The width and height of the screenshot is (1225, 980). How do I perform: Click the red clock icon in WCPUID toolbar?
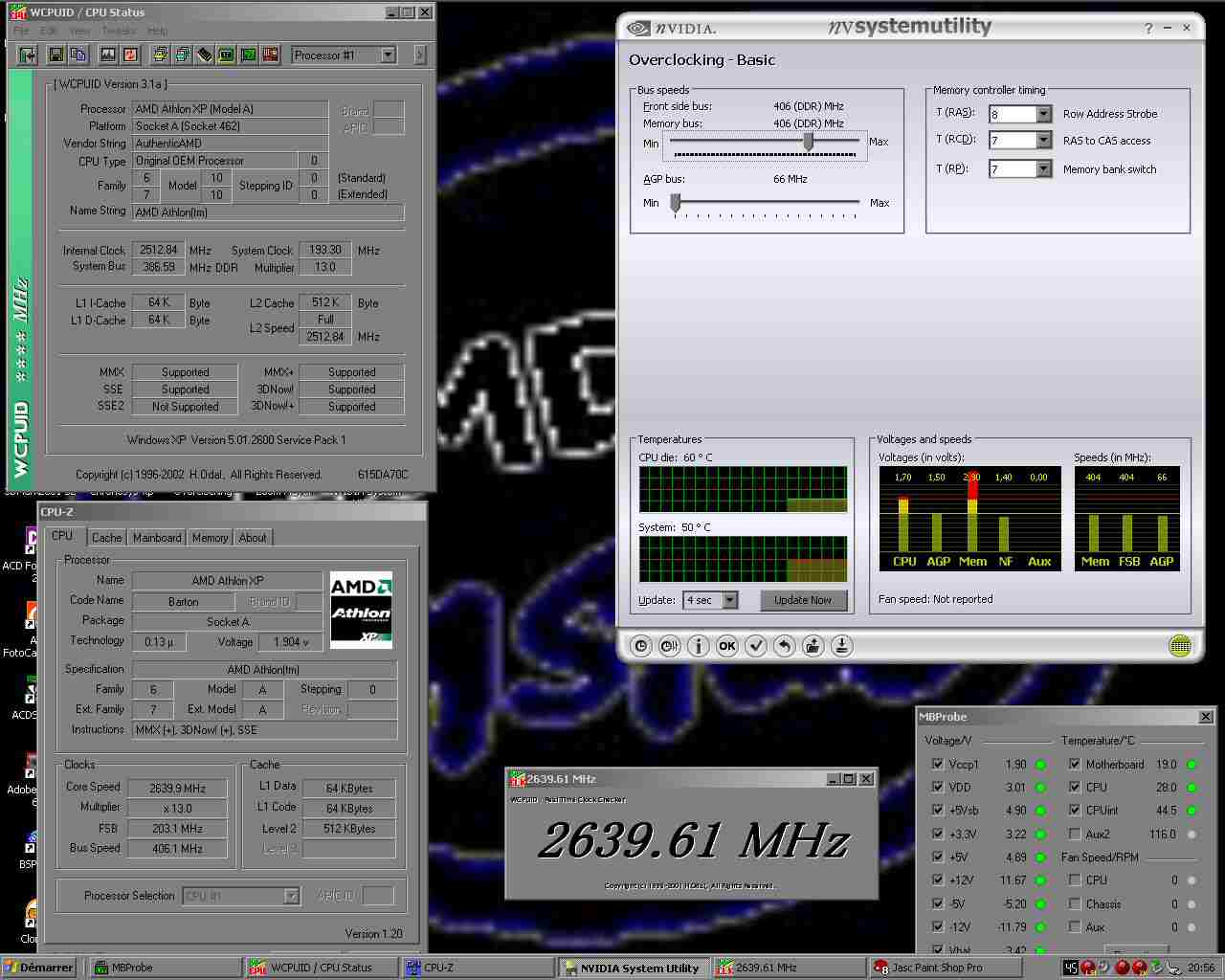click(130, 55)
